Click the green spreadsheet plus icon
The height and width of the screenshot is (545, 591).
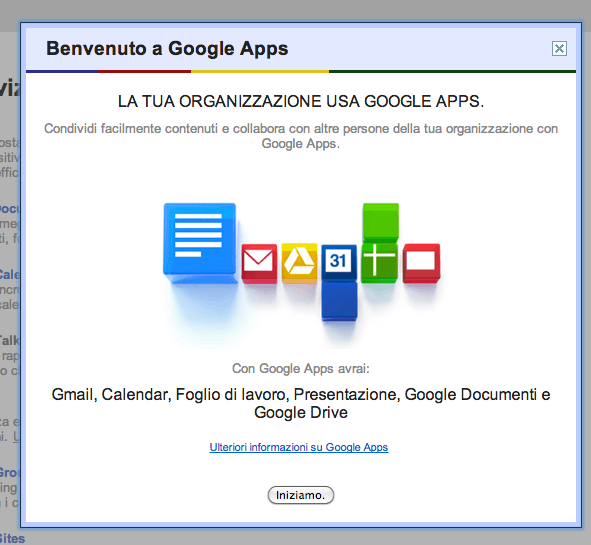[x=379, y=263]
